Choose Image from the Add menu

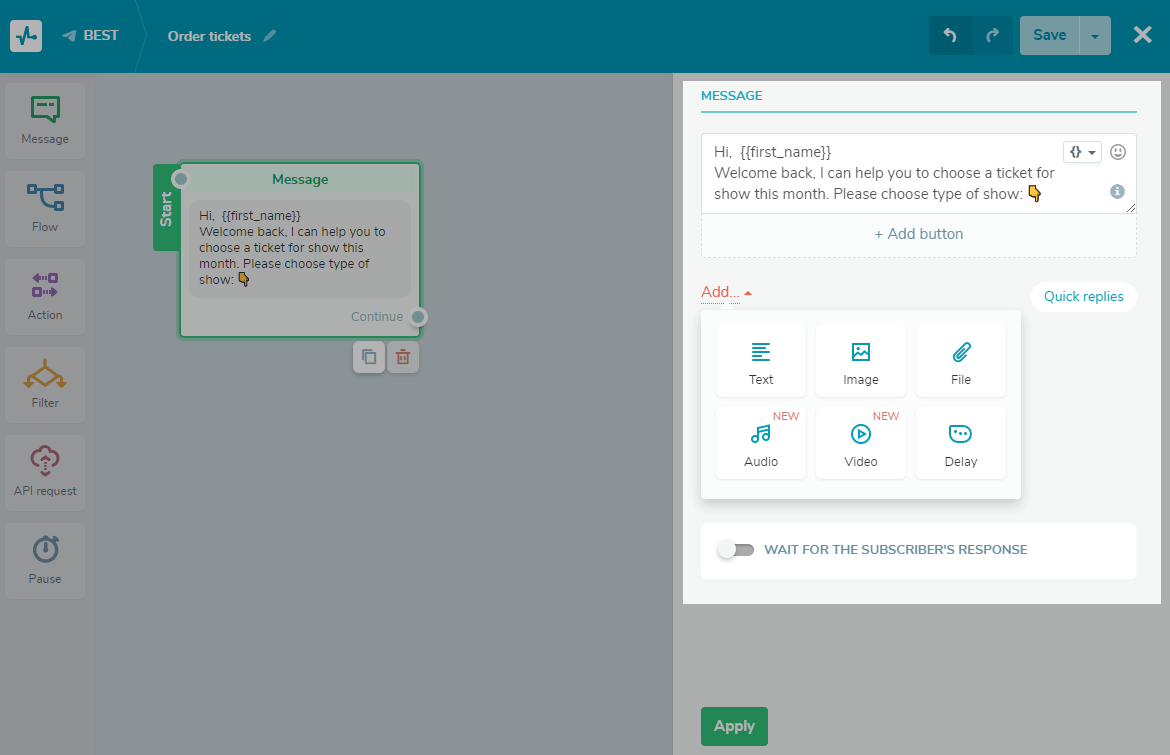(861, 361)
